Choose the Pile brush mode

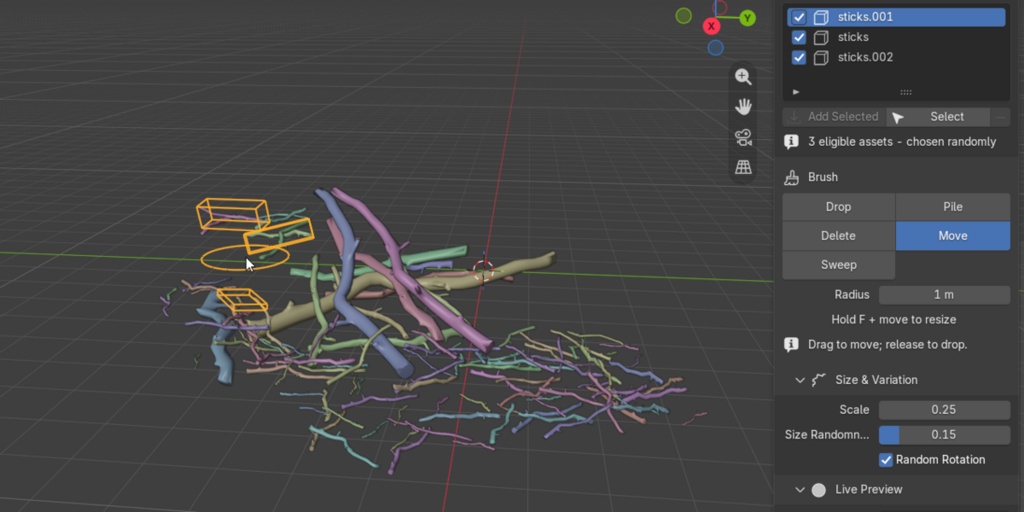point(953,206)
